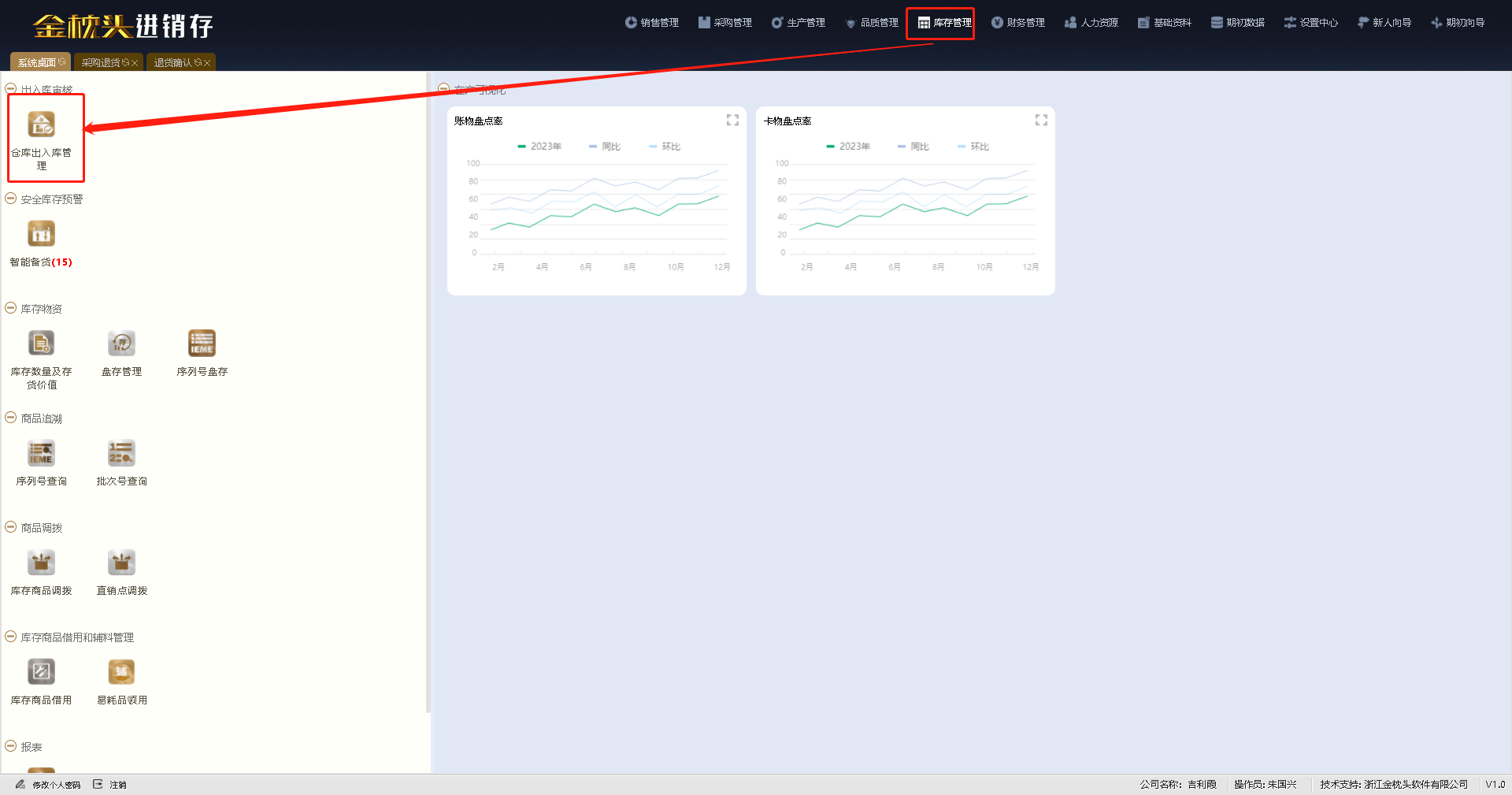Click the 公司名称: 吉利顾 status text
Viewport: 1512px width, 795px height.
1178,785
